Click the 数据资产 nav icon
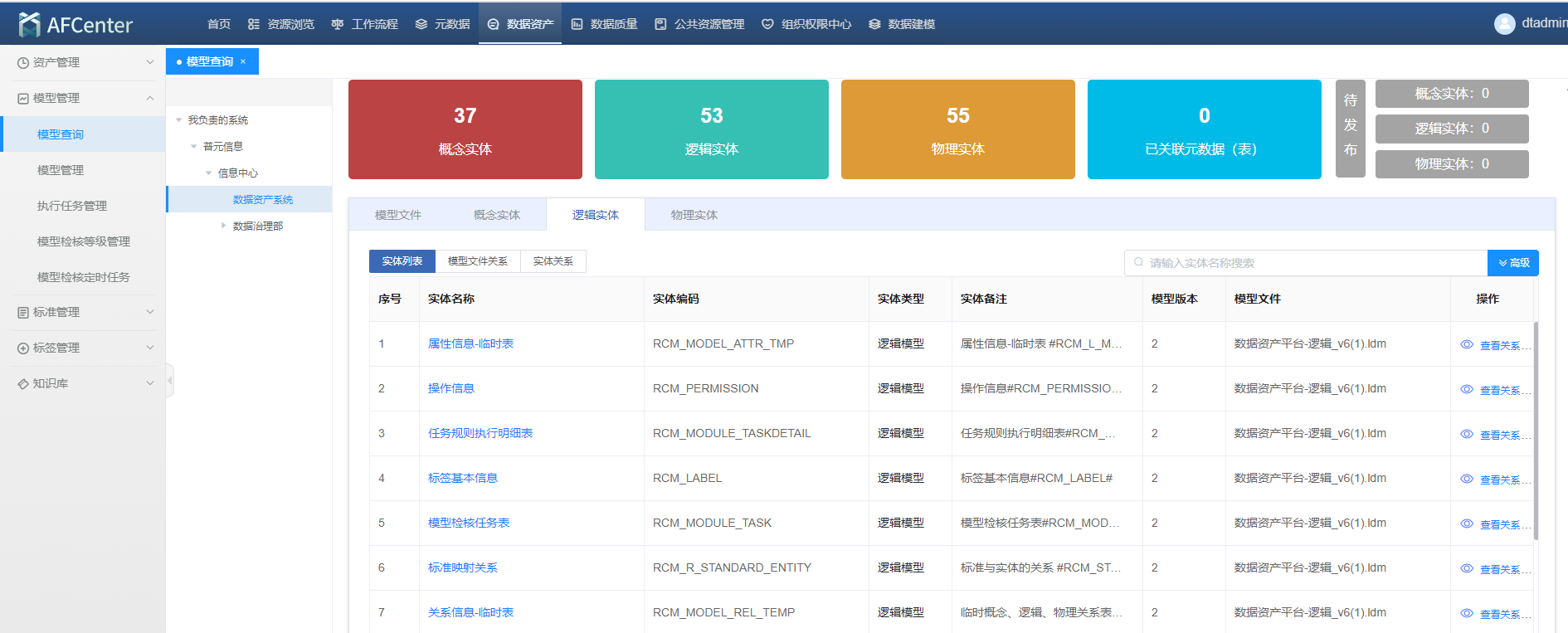Viewport: 1568px width, 633px height. click(494, 24)
